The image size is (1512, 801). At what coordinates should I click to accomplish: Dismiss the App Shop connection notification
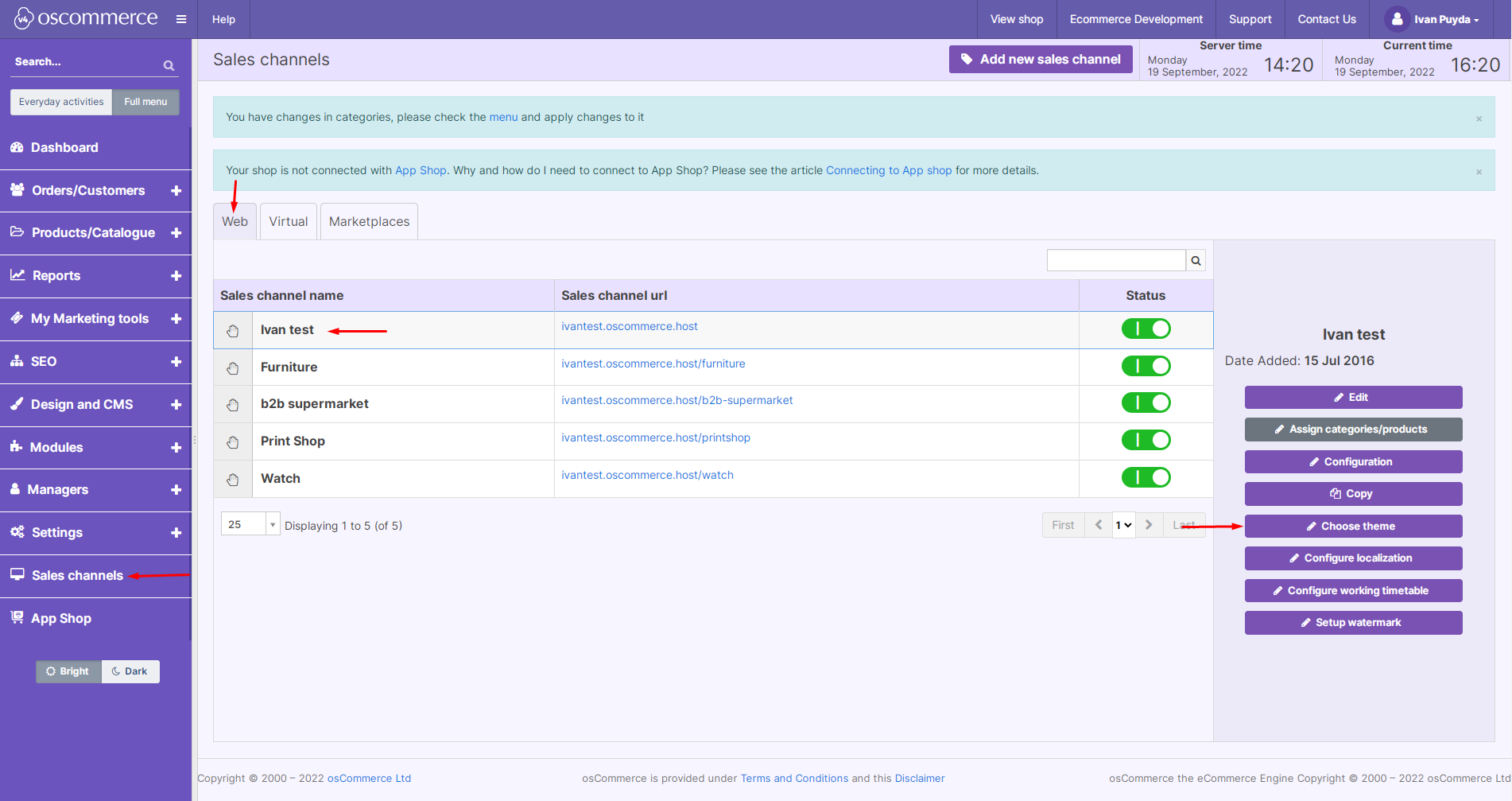[x=1479, y=172]
